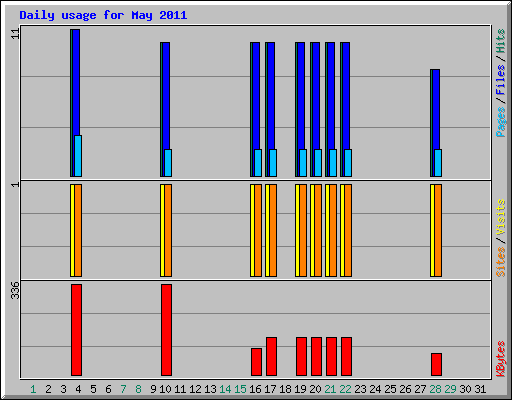
Task: Click the 'Hits' legend label
Action: [x=501, y=41]
